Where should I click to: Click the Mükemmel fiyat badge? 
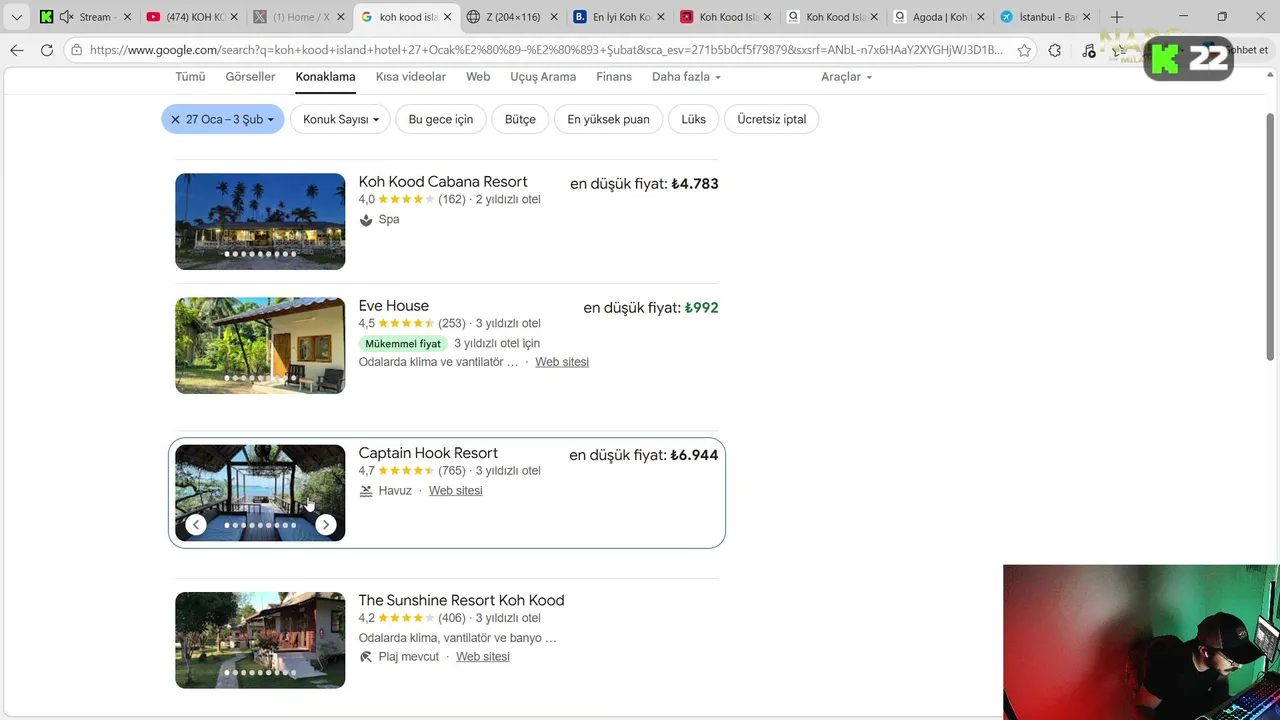click(403, 344)
